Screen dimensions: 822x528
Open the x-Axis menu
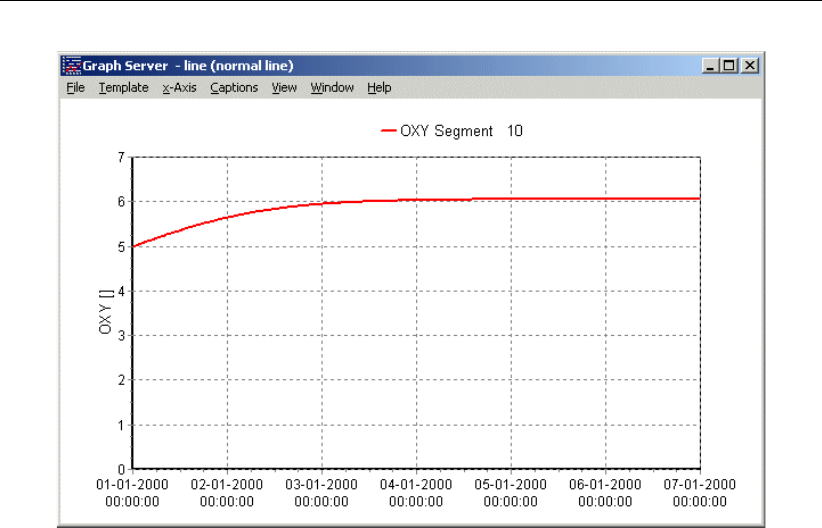coord(179,88)
